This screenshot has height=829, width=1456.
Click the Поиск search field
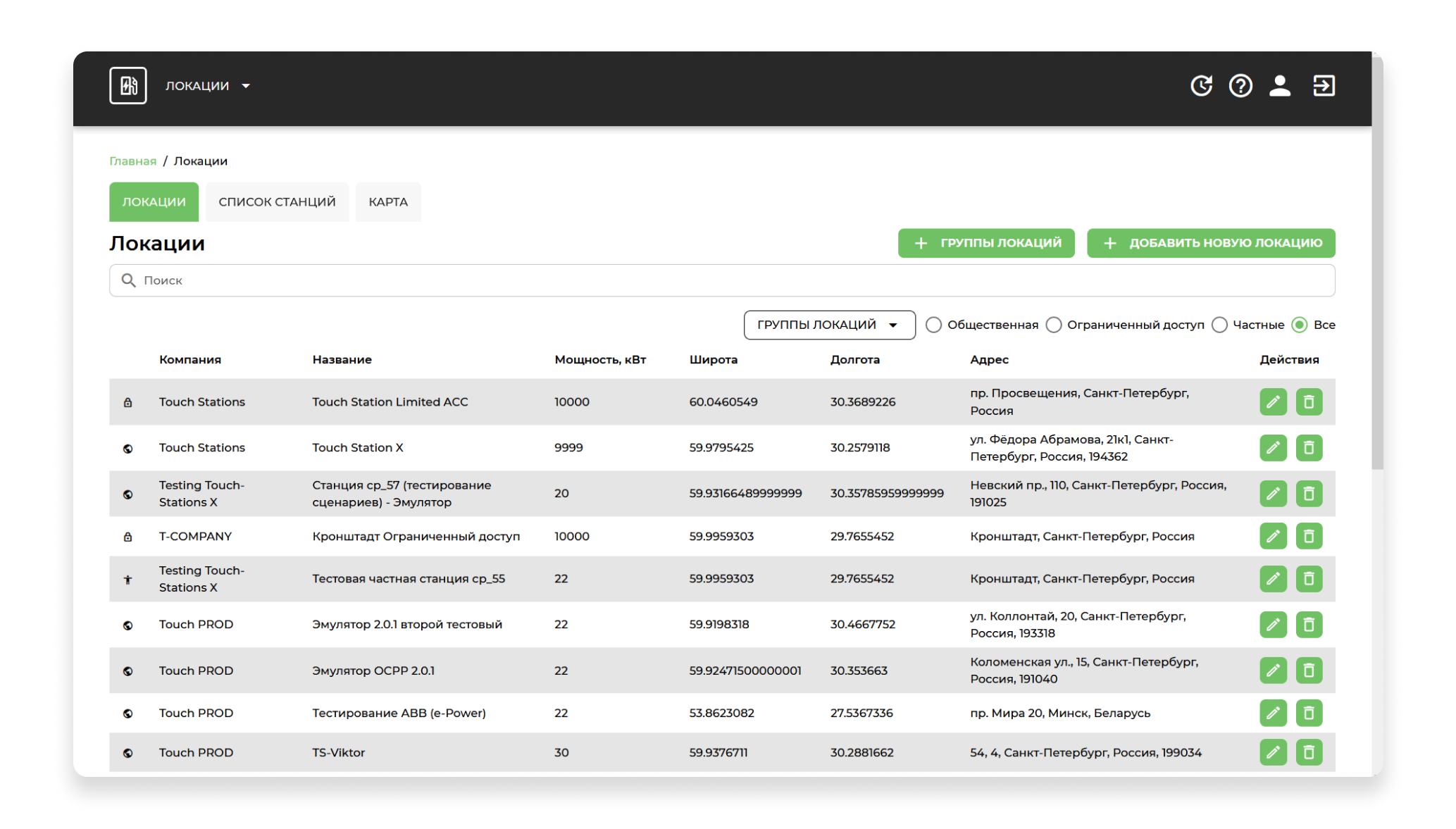tap(722, 280)
